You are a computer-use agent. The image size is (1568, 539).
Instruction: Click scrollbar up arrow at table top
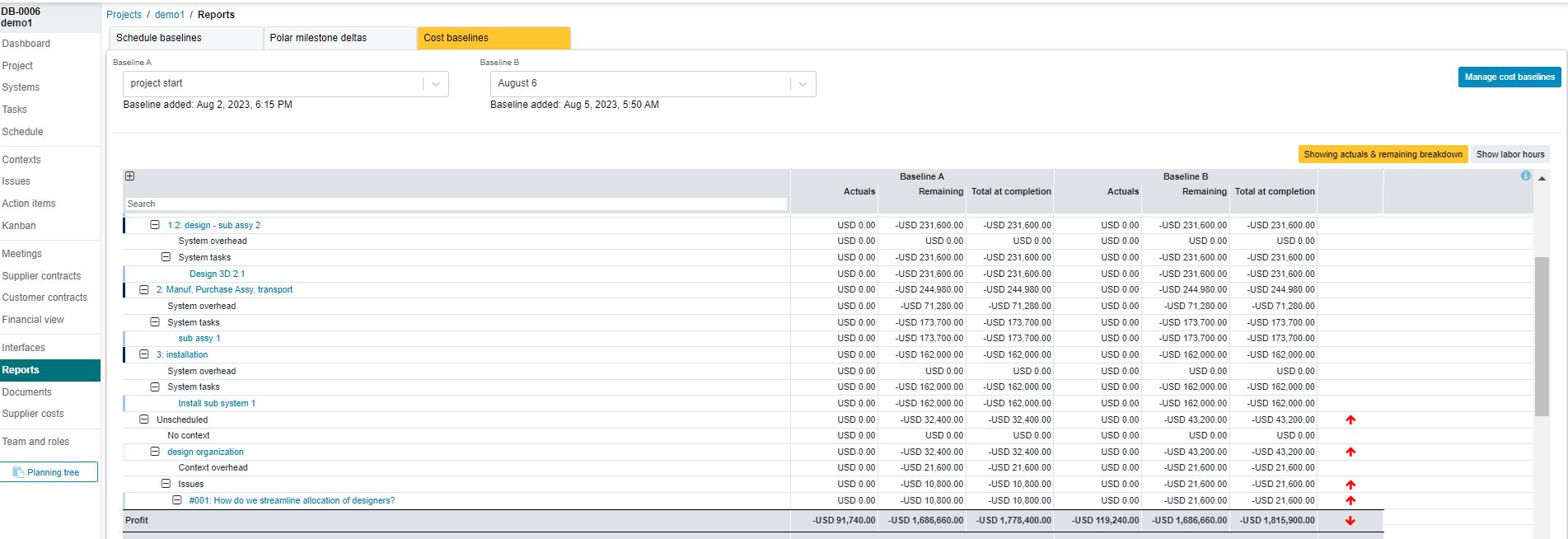[x=1542, y=178]
